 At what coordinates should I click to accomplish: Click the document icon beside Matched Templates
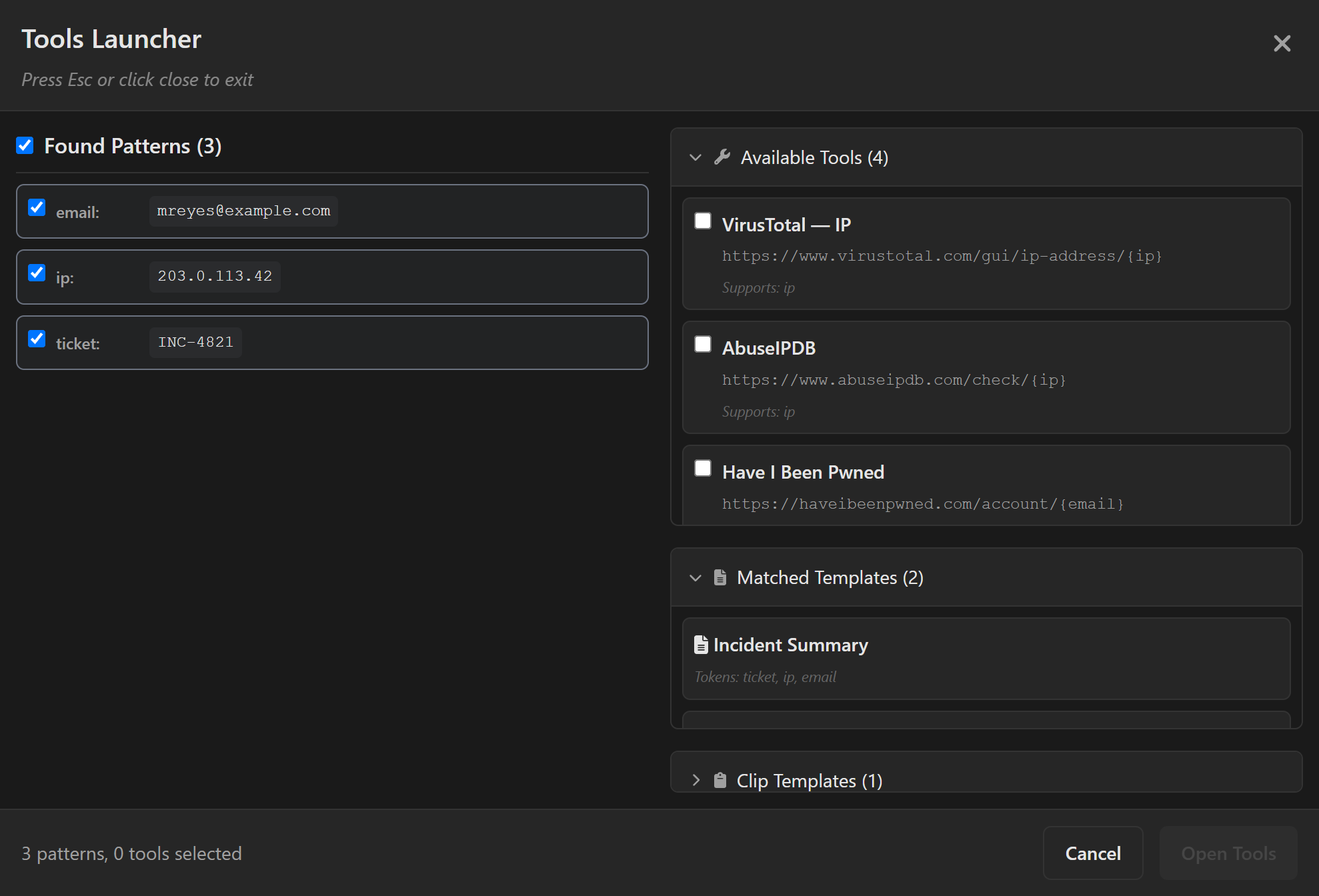(720, 577)
